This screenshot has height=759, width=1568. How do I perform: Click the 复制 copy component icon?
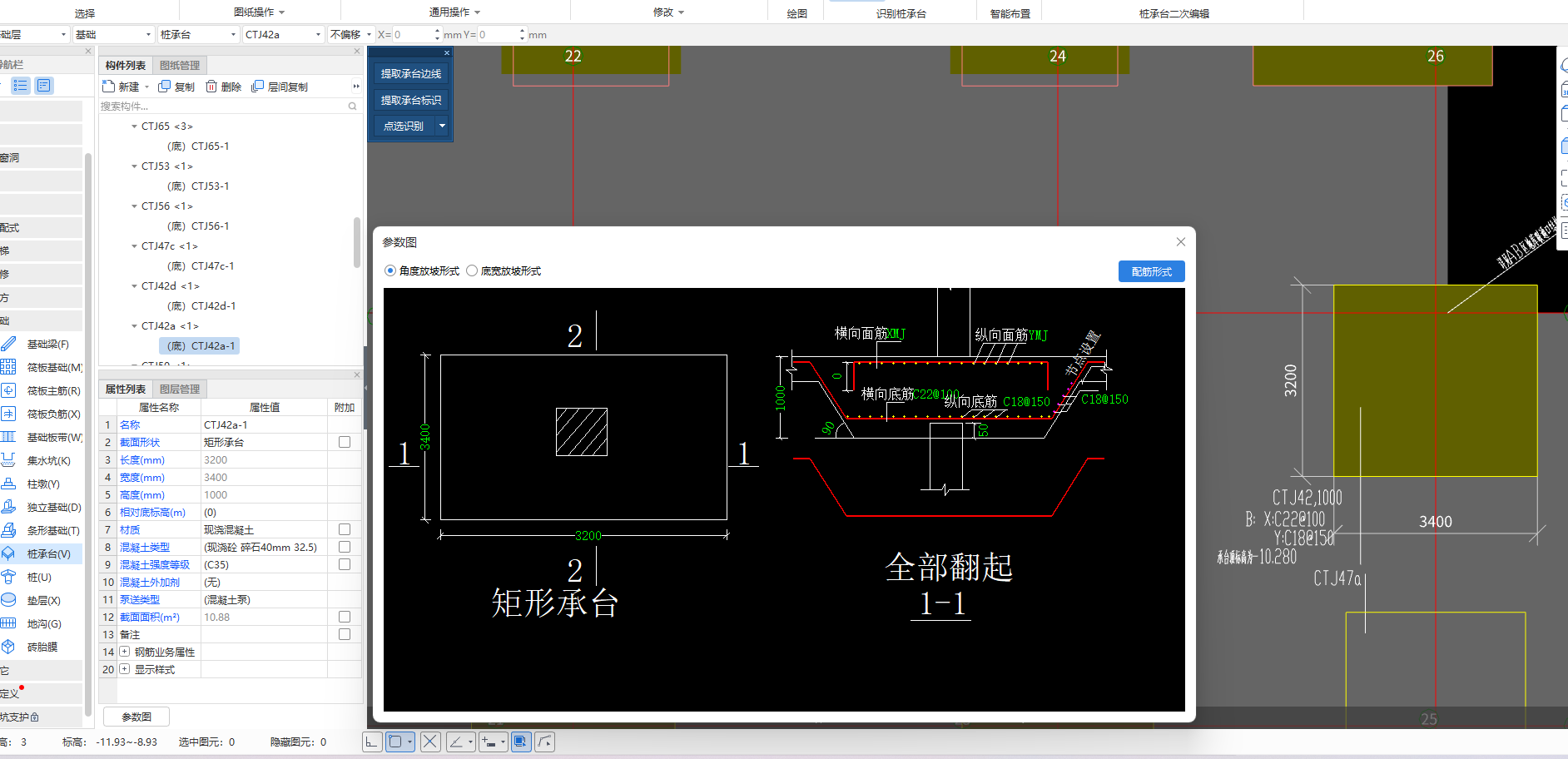(x=164, y=87)
